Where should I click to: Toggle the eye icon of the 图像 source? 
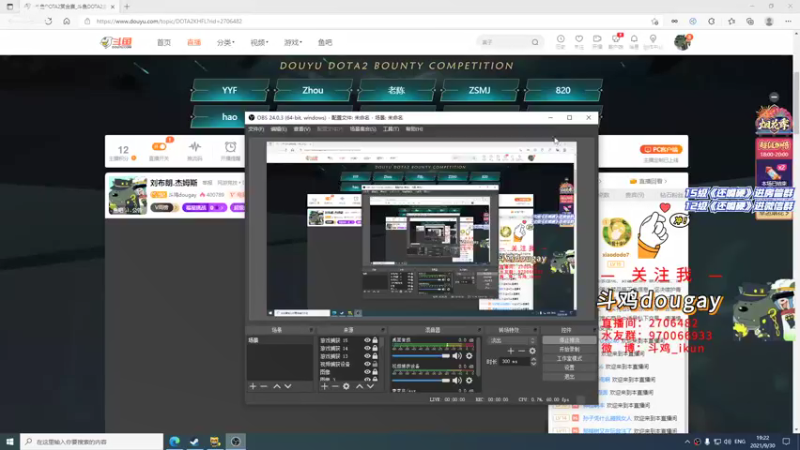367,372
